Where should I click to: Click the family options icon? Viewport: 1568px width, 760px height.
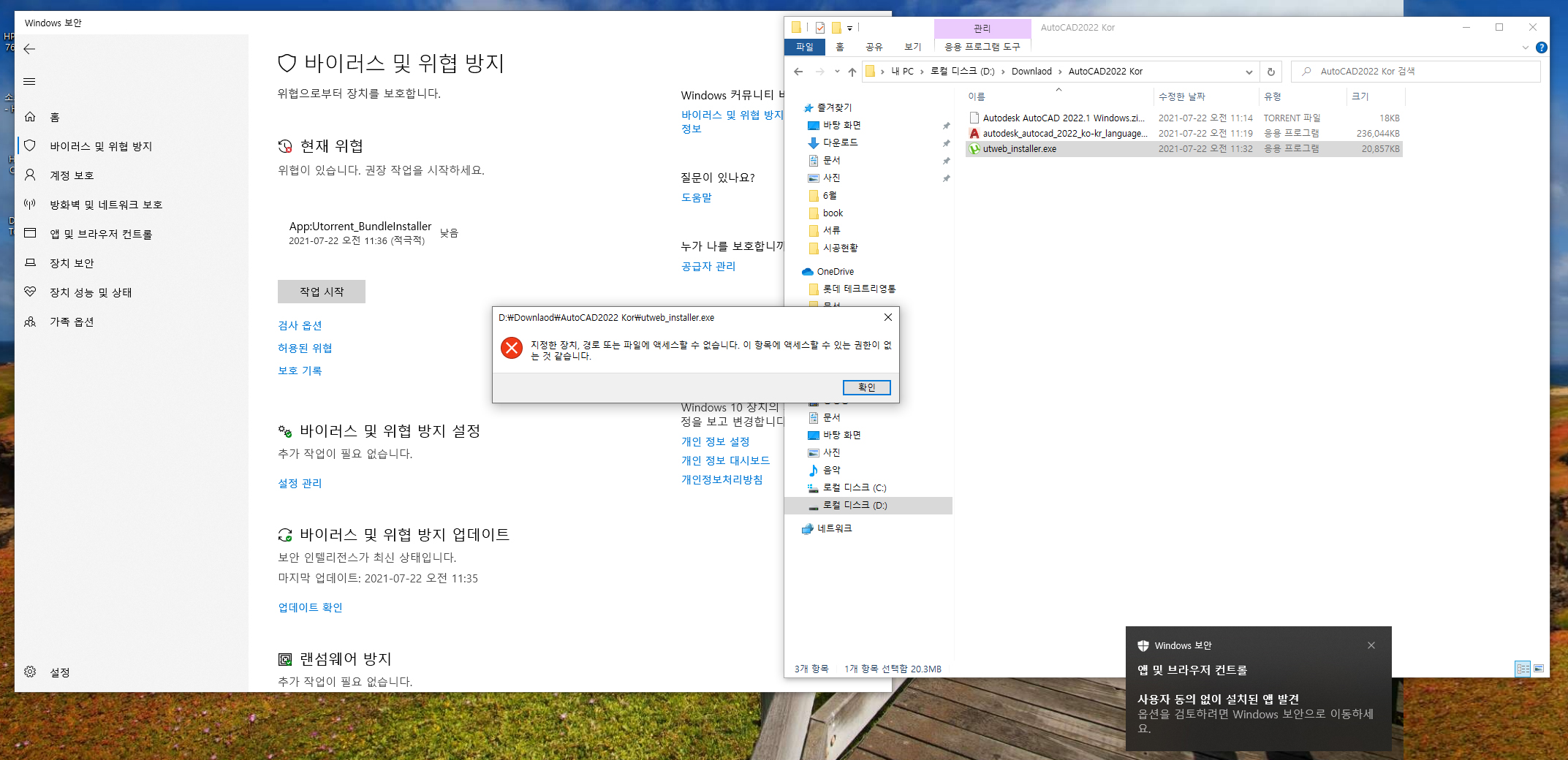pos(30,322)
